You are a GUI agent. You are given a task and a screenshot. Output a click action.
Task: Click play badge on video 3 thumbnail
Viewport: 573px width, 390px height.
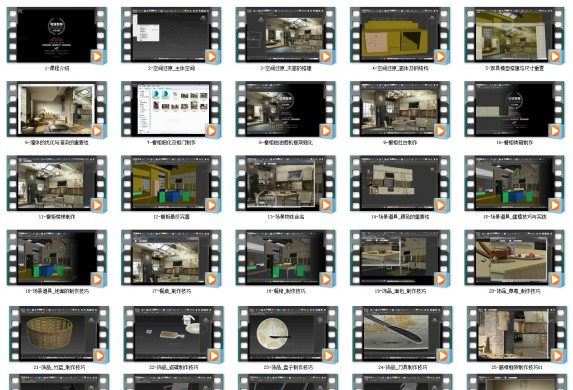coord(326,57)
